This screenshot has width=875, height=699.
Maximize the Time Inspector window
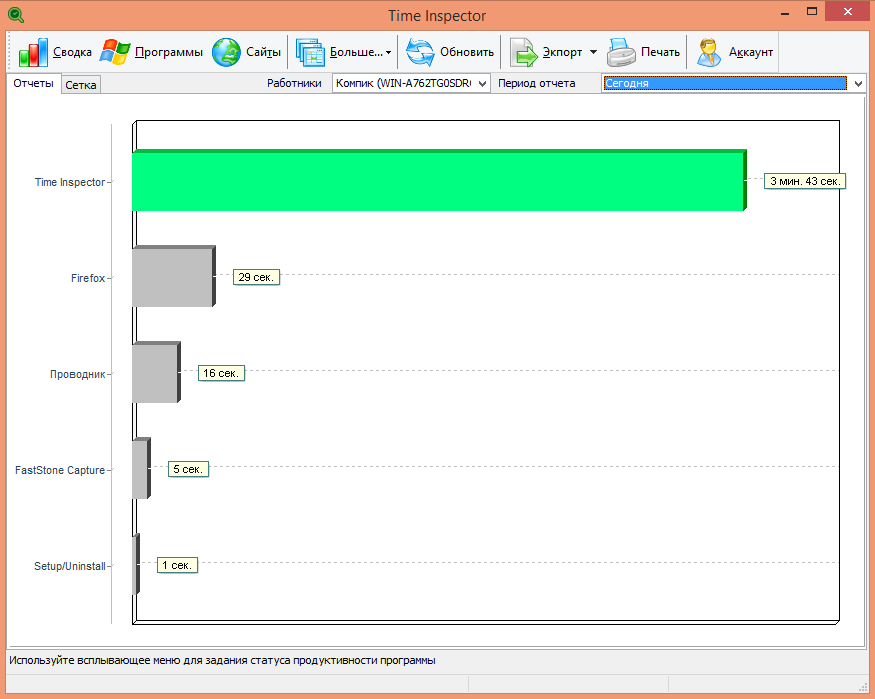coord(812,12)
